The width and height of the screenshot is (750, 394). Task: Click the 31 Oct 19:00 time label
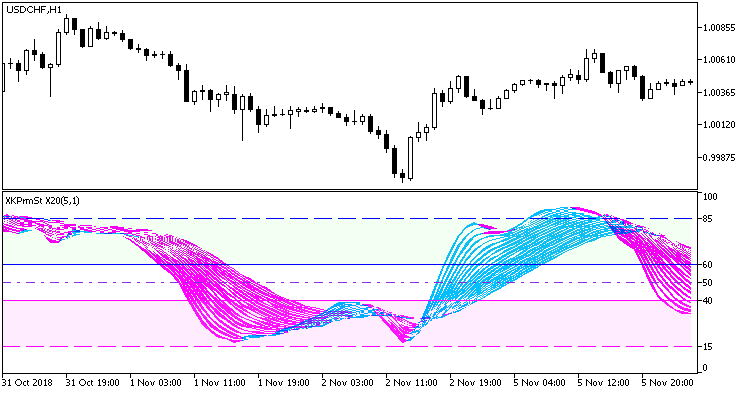92,383
